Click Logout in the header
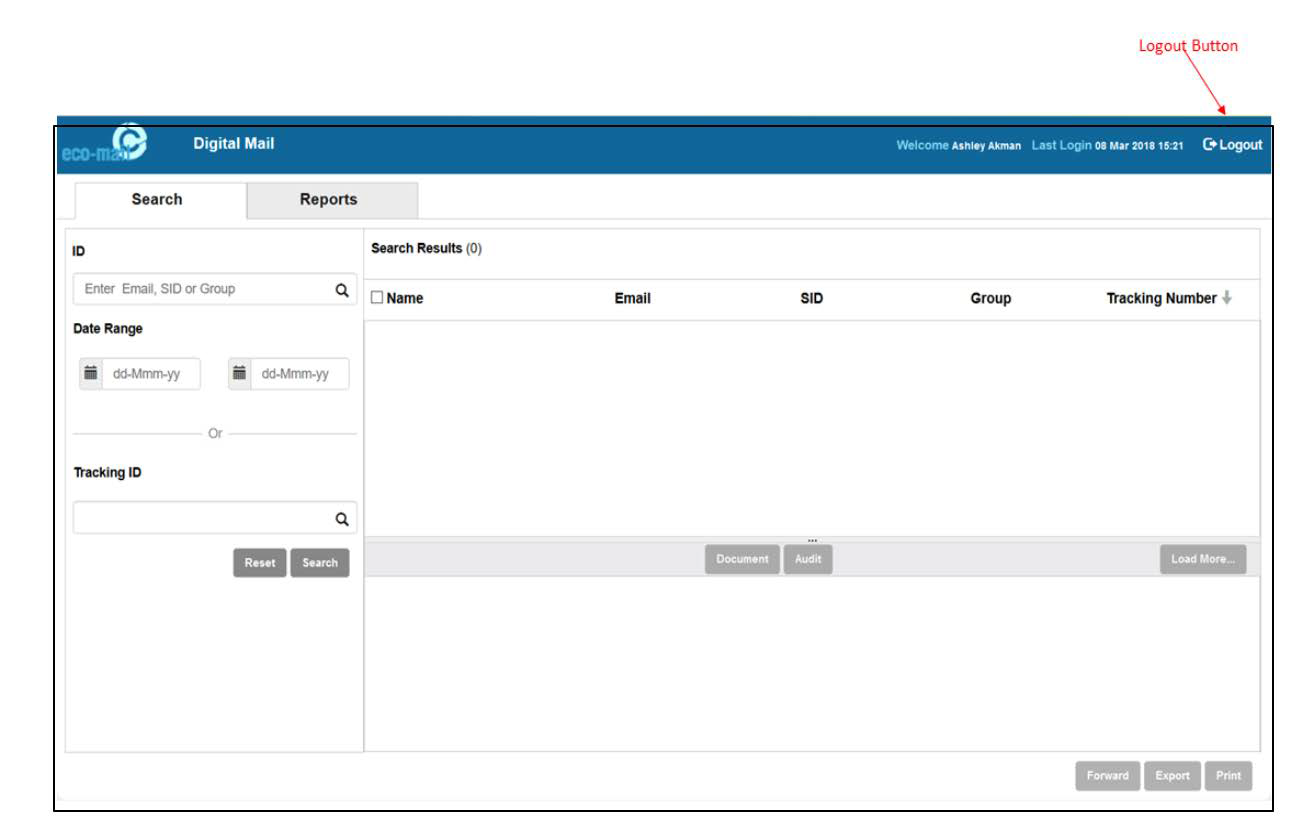 coord(1232,145)
